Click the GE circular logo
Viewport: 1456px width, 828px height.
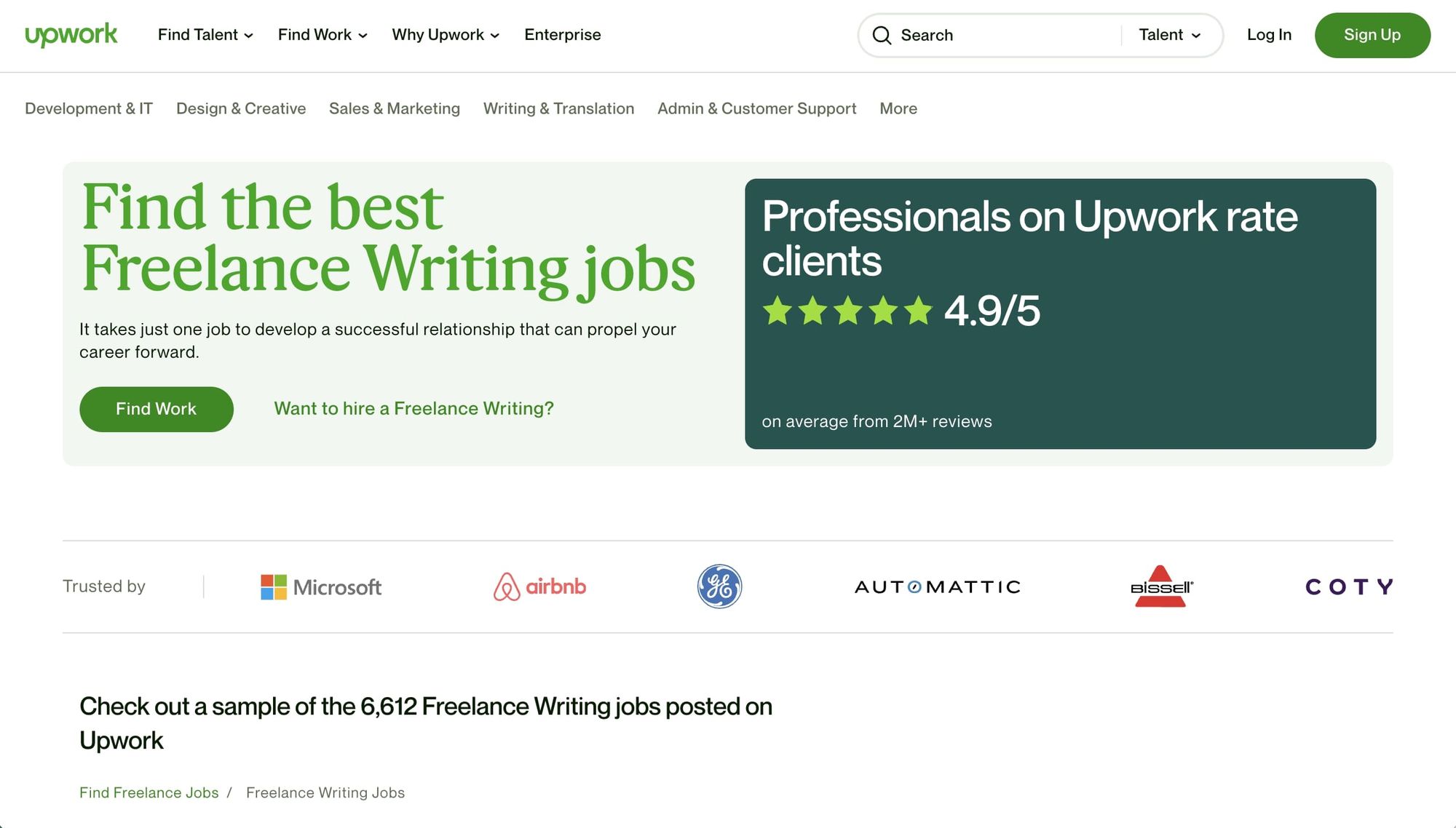coord(719,587)
